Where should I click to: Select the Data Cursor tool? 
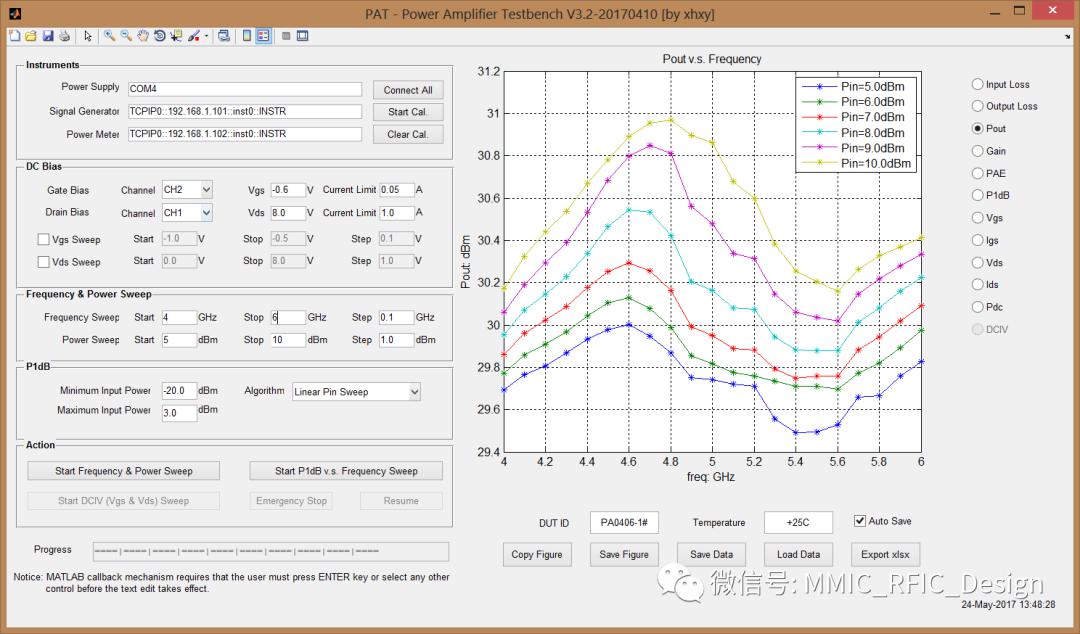click(176, 36)
